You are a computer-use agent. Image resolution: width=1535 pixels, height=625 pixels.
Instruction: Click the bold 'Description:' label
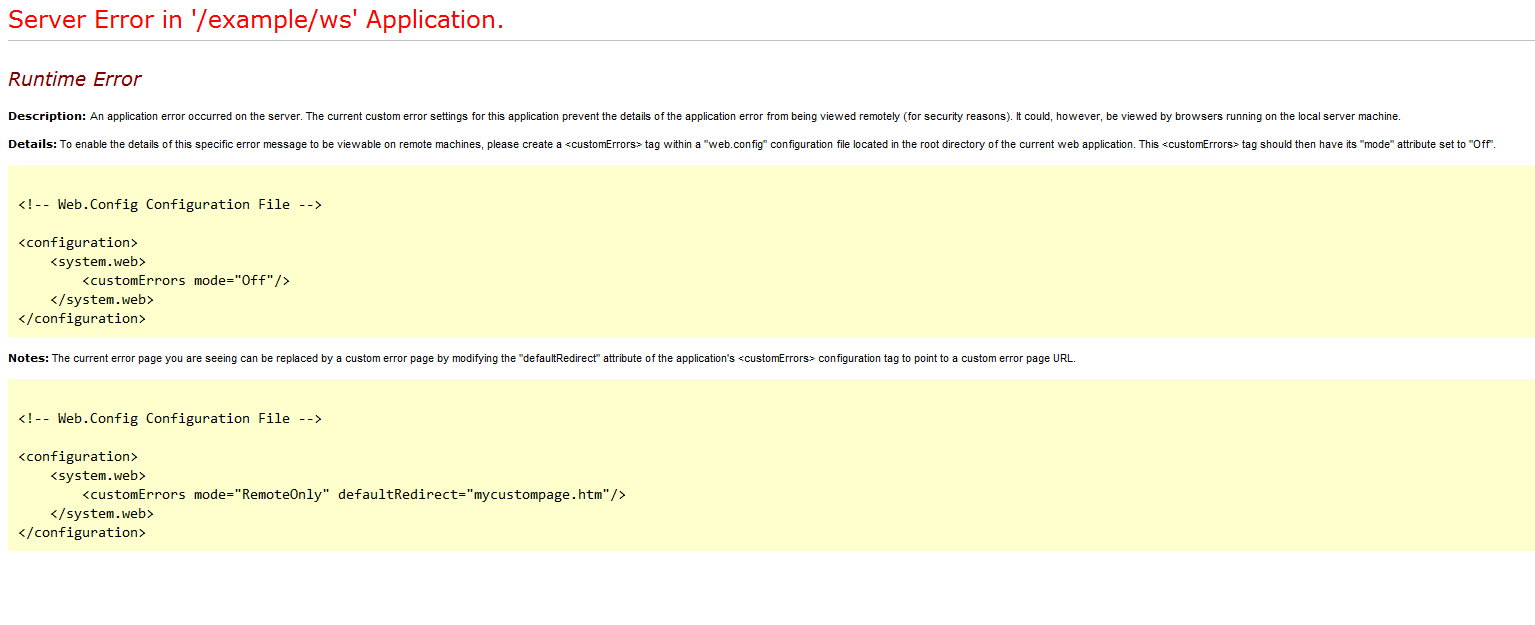47,116
